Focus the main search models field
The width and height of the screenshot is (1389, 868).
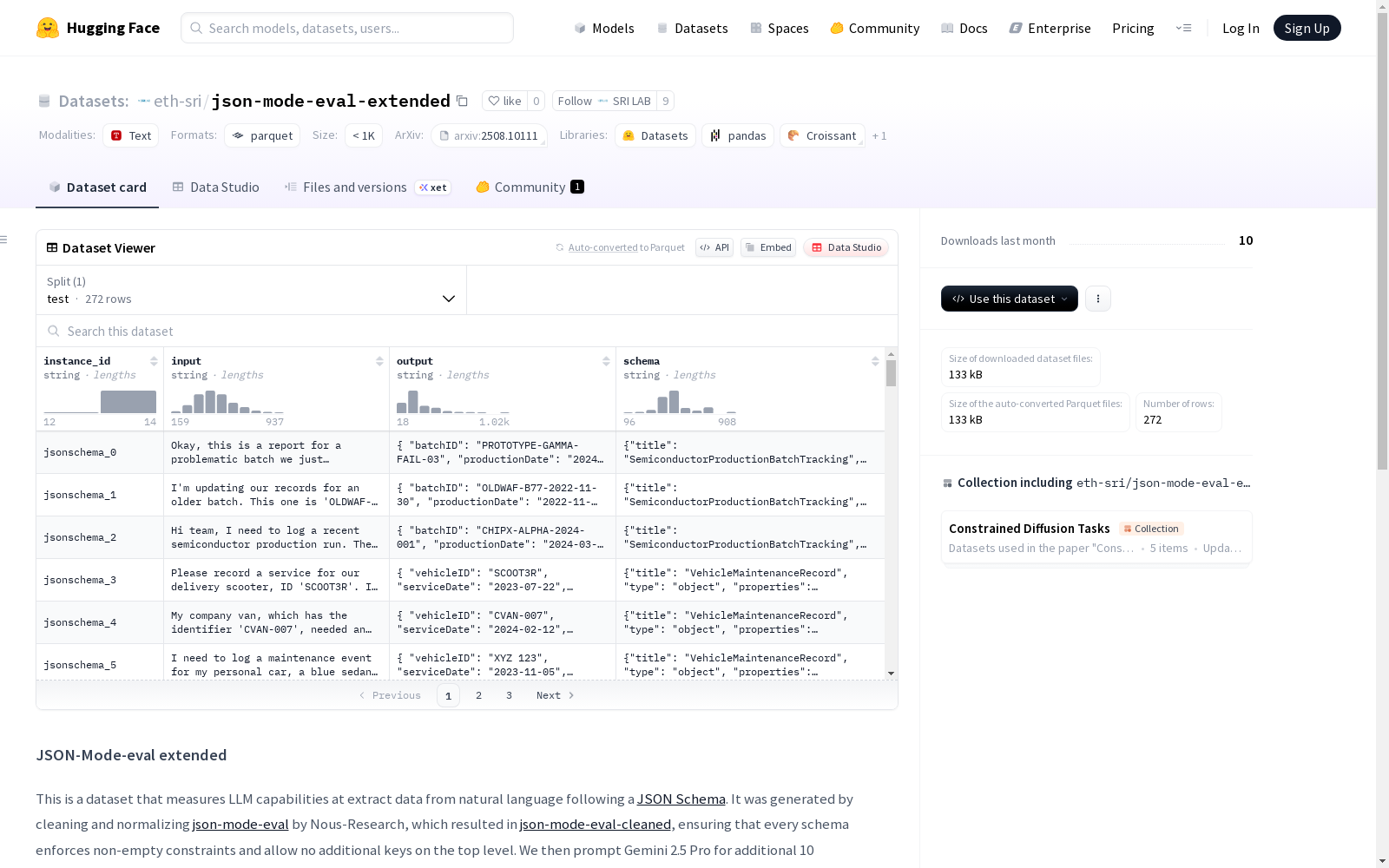[x=347, y=28]
